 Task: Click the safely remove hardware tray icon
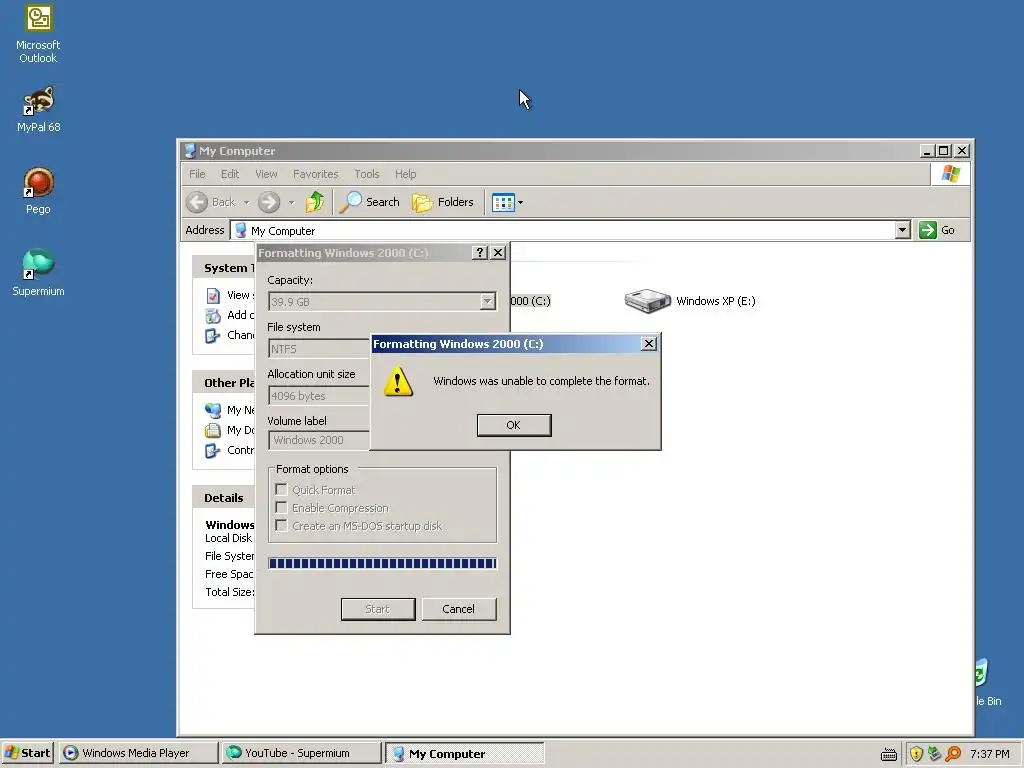point(935,754)
